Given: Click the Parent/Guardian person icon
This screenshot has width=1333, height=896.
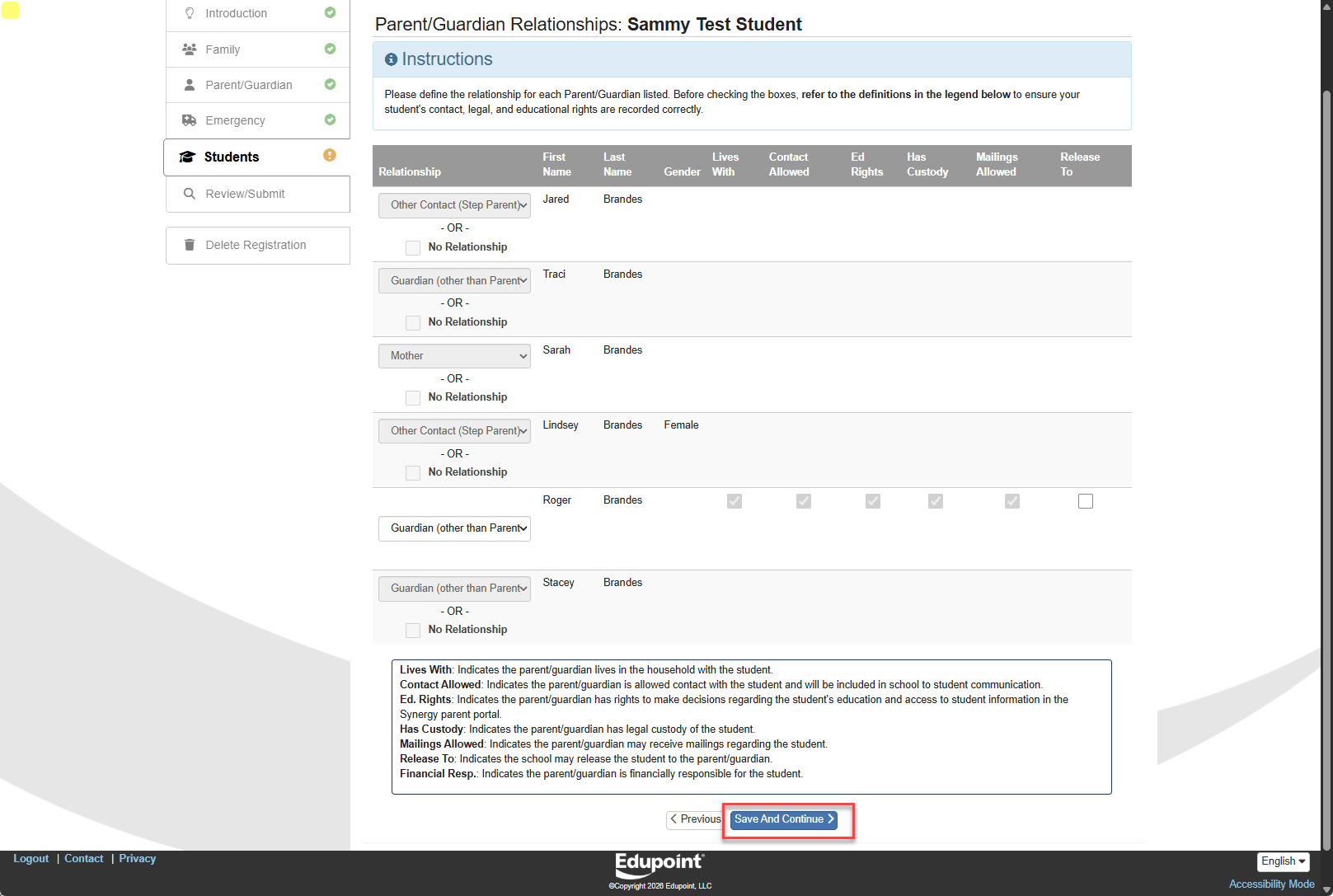Looking at the screenshot, I should [x=189, y=85].
